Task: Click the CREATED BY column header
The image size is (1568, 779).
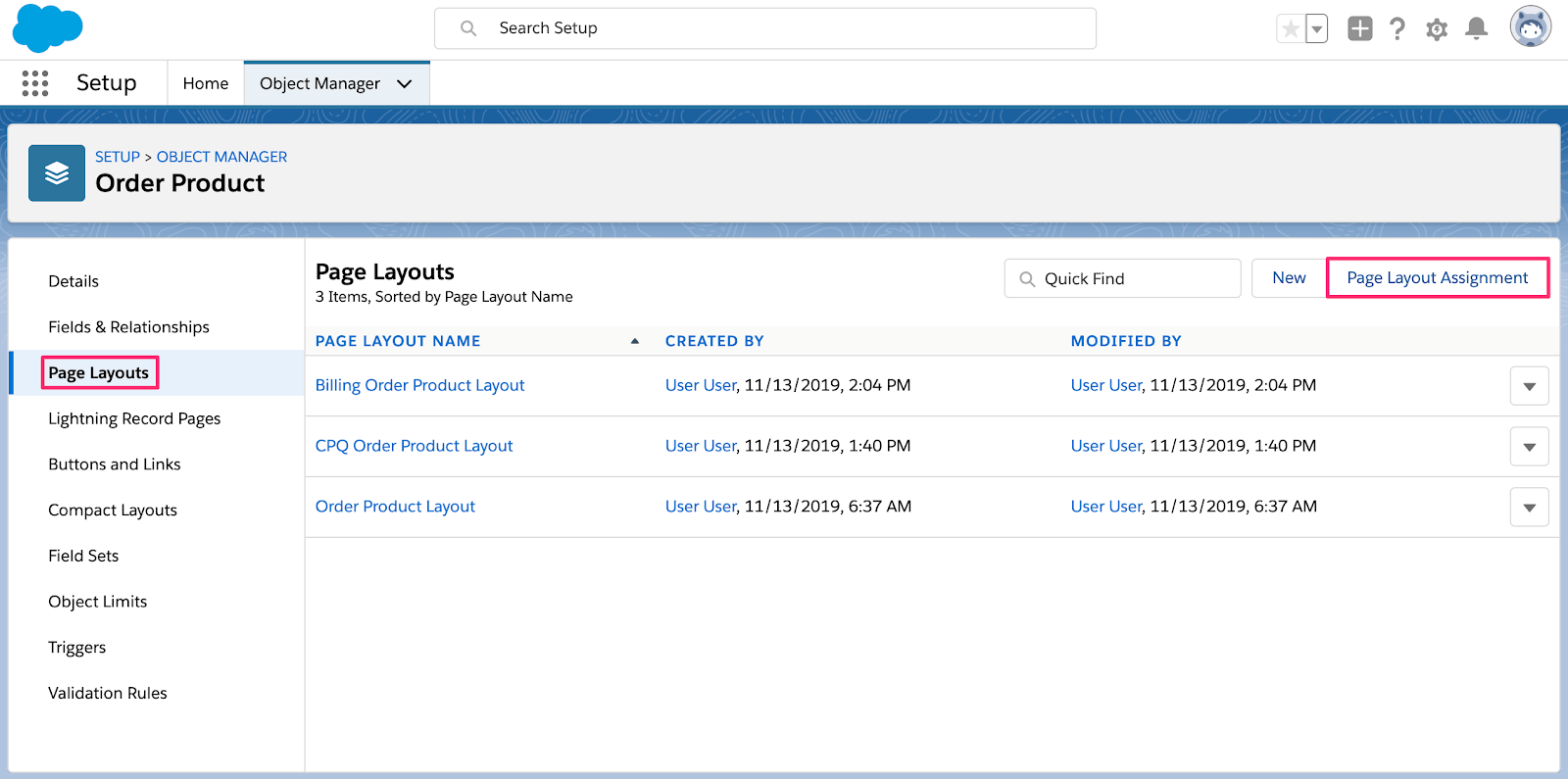Action: click(x=714, y=341)
